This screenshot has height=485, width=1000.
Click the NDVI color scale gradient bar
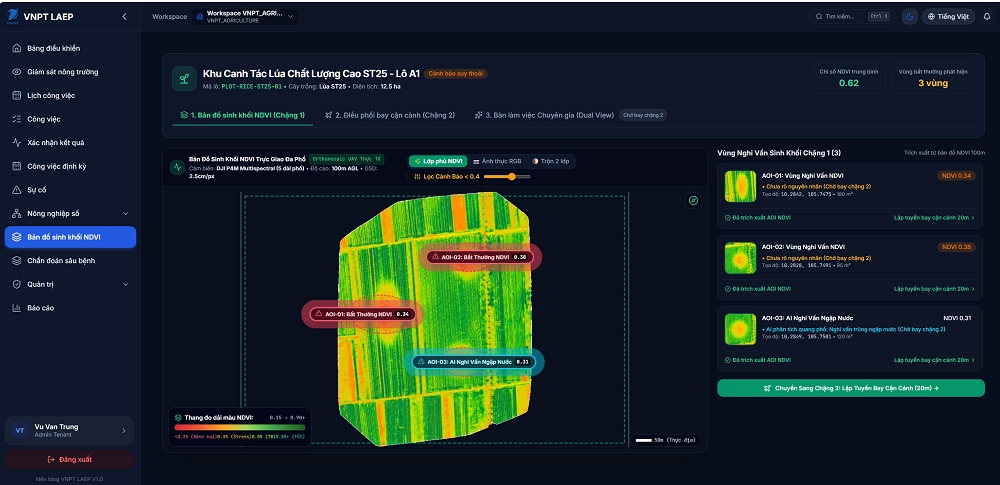[x=240, y=428]
